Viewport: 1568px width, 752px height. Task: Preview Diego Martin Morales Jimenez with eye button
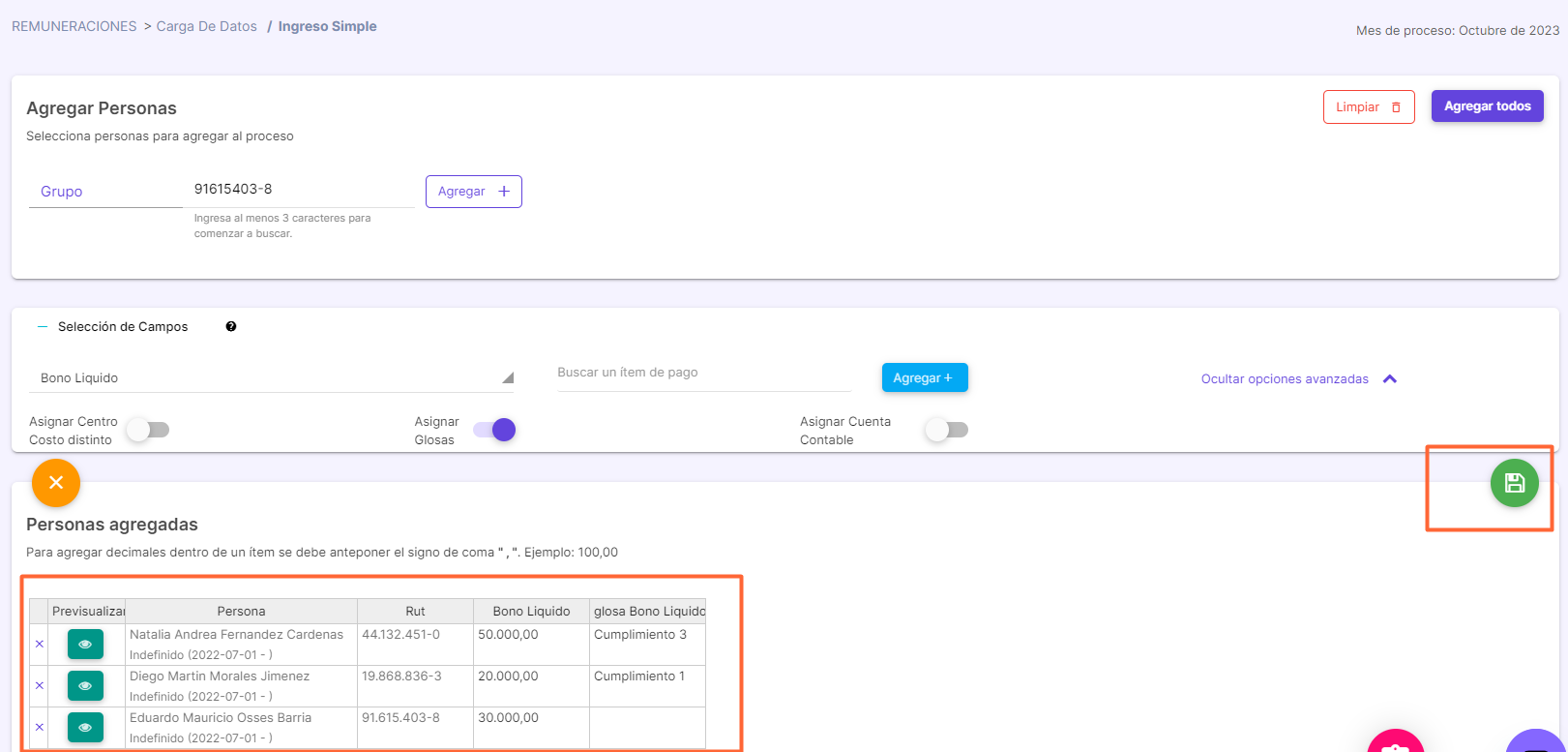(85, 685)
